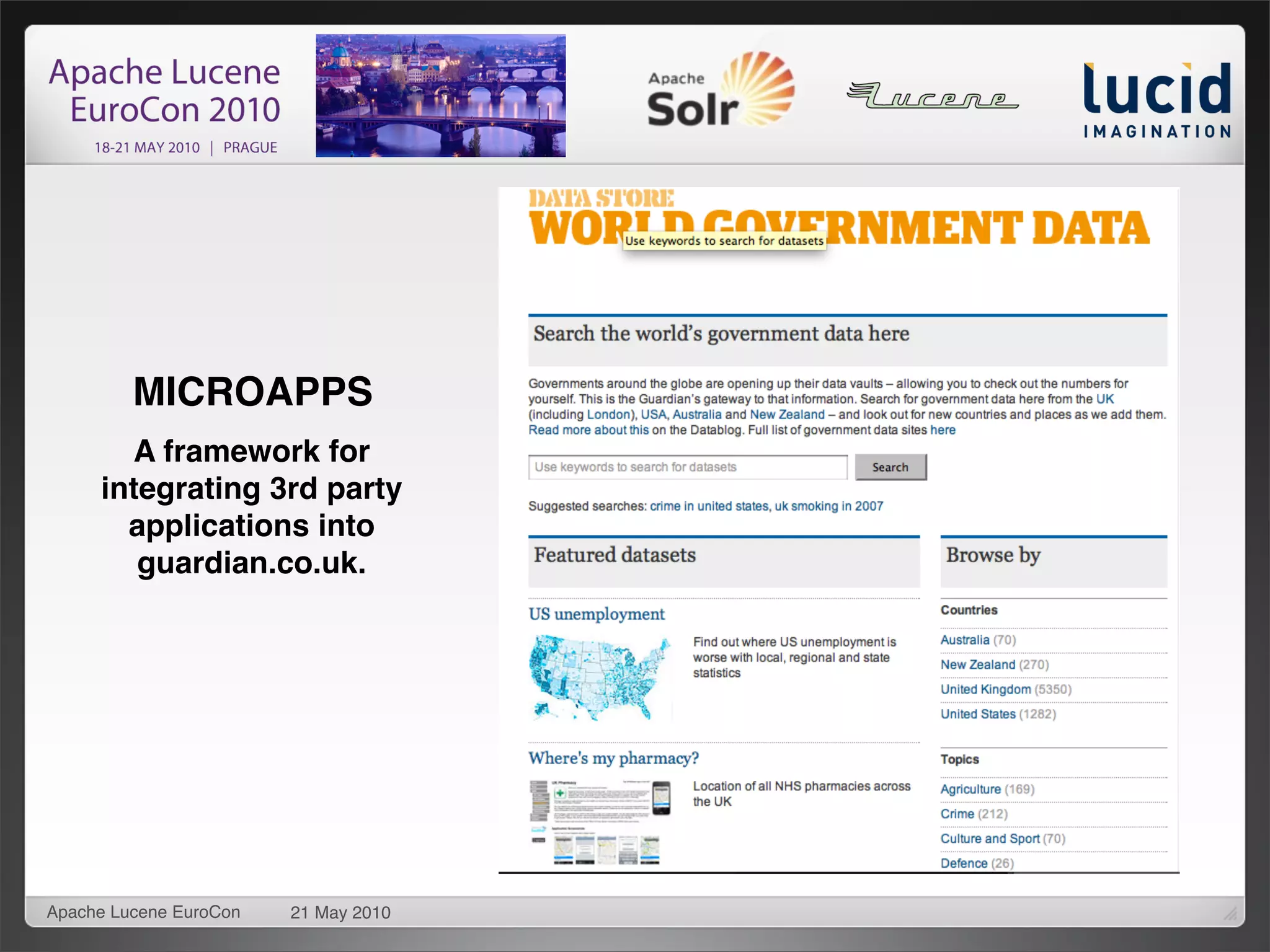This screenshot has height=952, width=1270.
Task: Click the US unemployment map thumbnail
Action: pyautogui.click(x=600, y=677)
